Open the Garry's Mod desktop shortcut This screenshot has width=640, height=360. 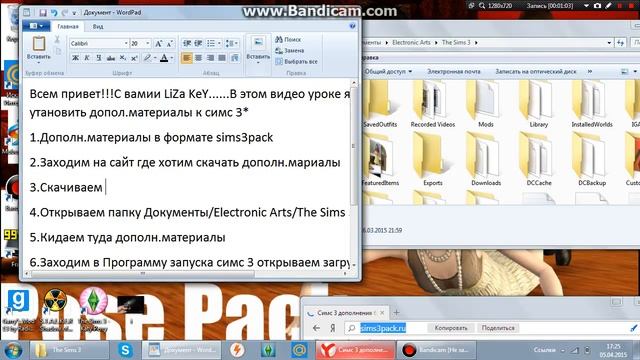[x=18, y=309]
